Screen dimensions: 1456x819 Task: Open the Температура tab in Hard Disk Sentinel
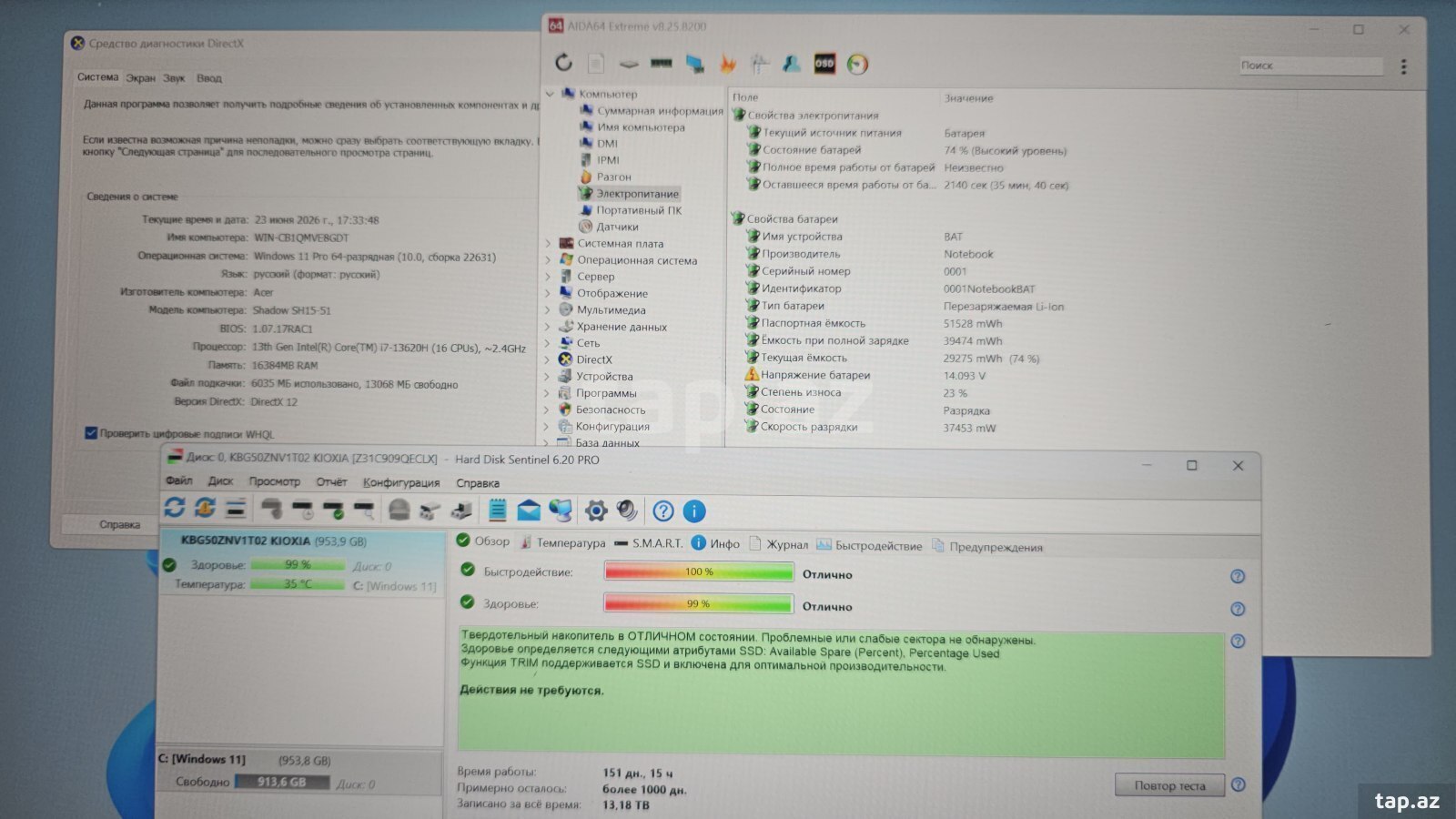click(x=563, y=542)
